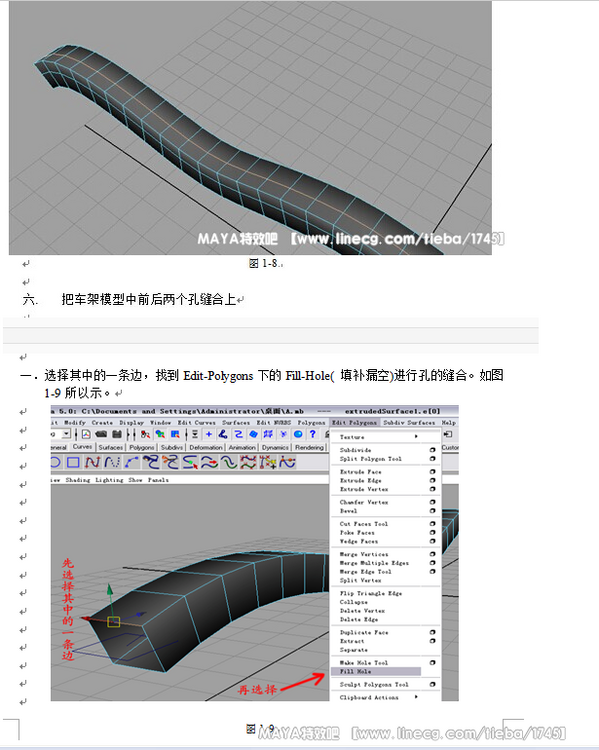Open the Edit NURBS menu
This screenshot has width=599, height=750.
coord(274,423)
